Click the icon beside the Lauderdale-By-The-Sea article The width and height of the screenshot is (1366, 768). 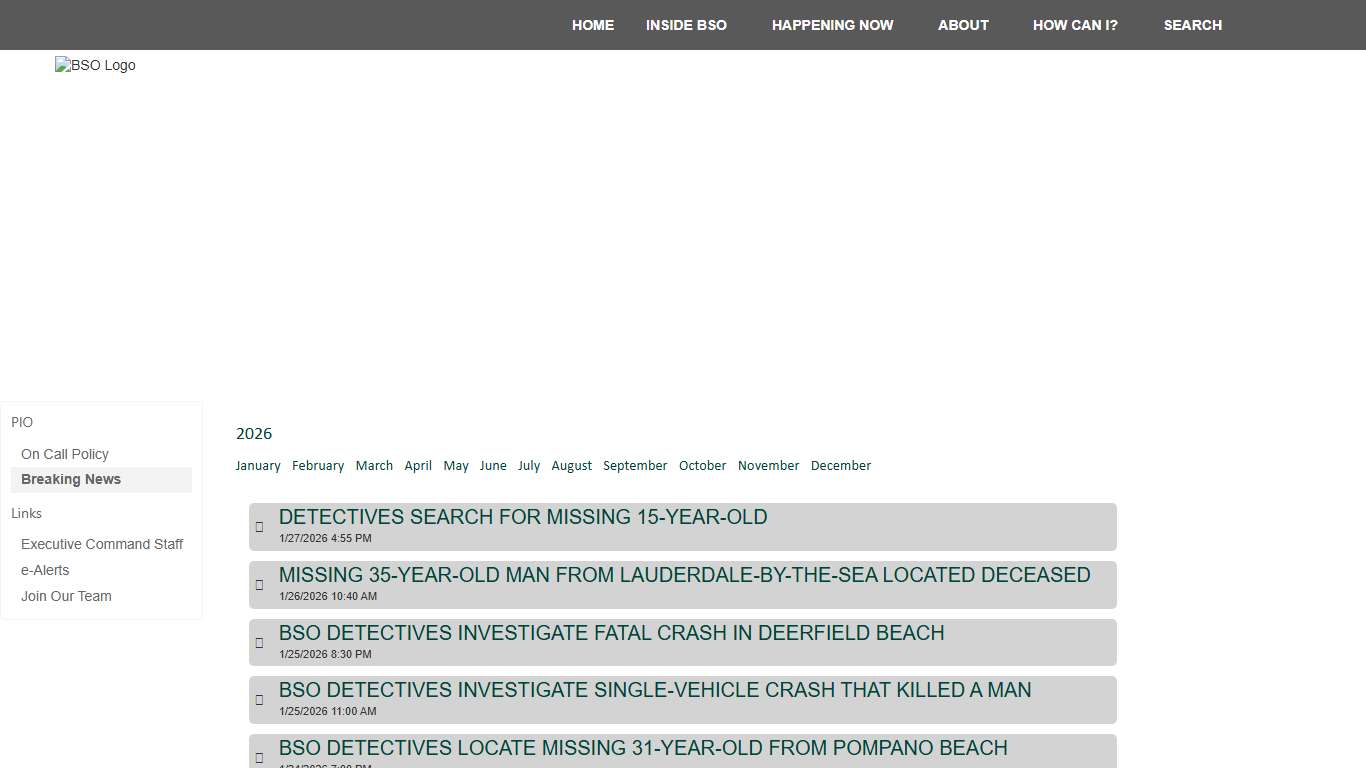260,585
